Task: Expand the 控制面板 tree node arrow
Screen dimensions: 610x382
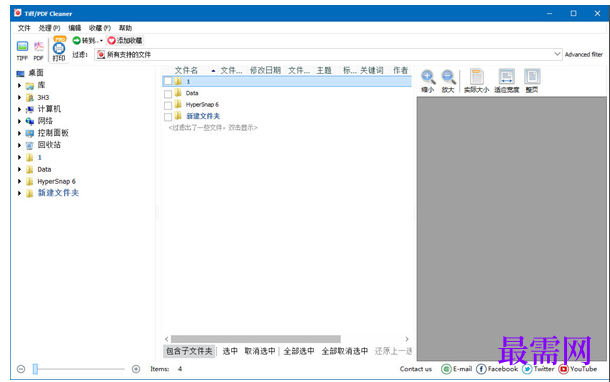Action: 19,133
